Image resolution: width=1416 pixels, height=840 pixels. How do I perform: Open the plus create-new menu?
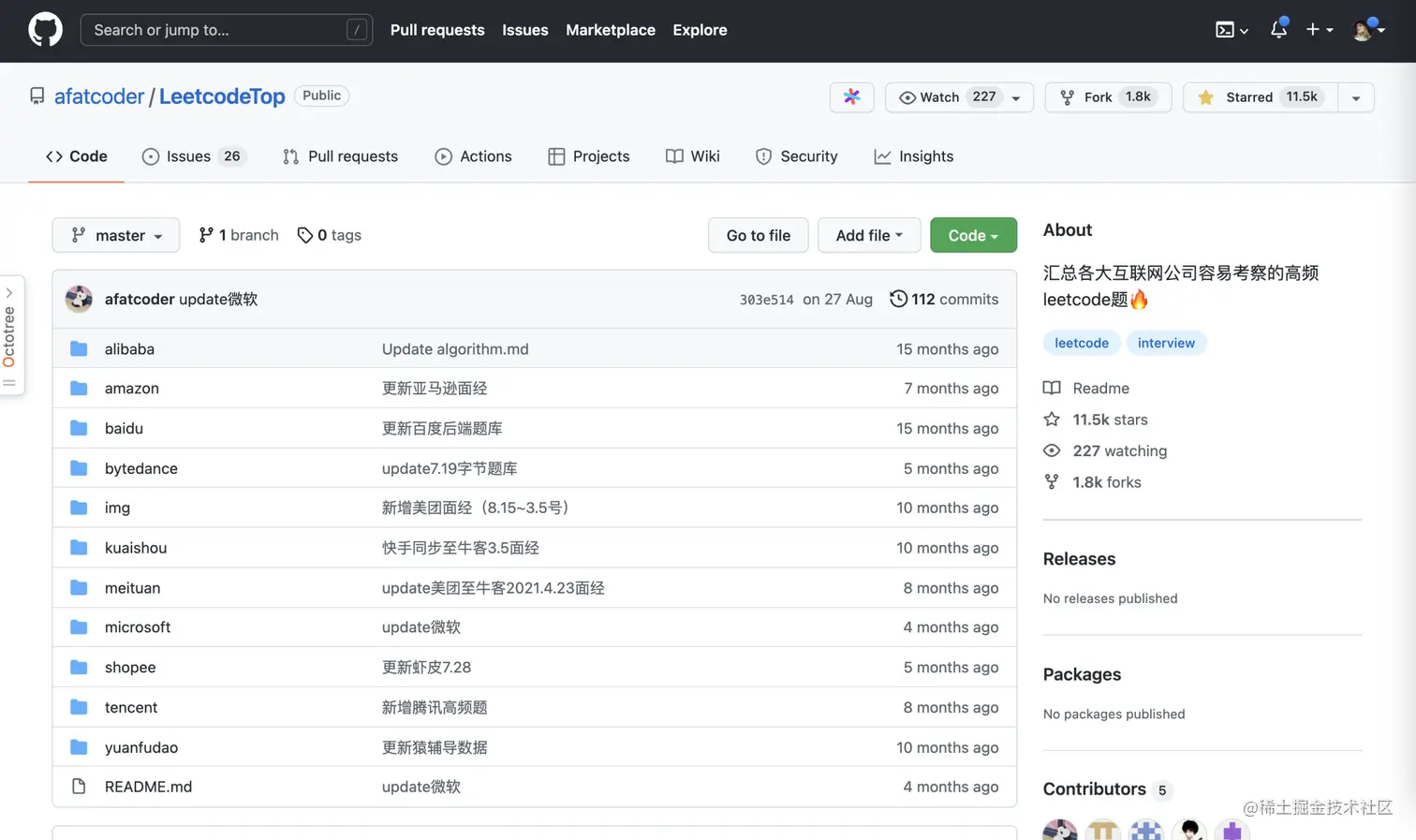[x=1319, y=30]
